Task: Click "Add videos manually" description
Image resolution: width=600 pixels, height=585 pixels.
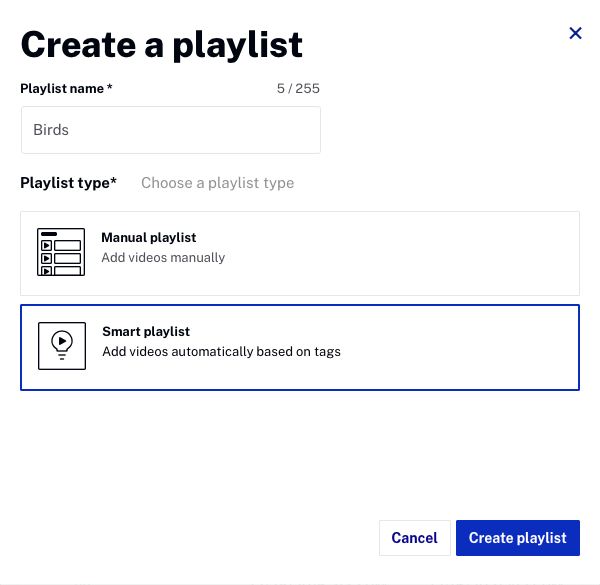Action: click(163, 257)
